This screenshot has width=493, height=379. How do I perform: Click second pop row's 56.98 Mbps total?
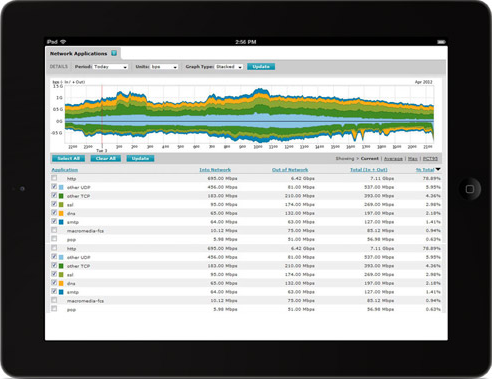click(380, 309)
